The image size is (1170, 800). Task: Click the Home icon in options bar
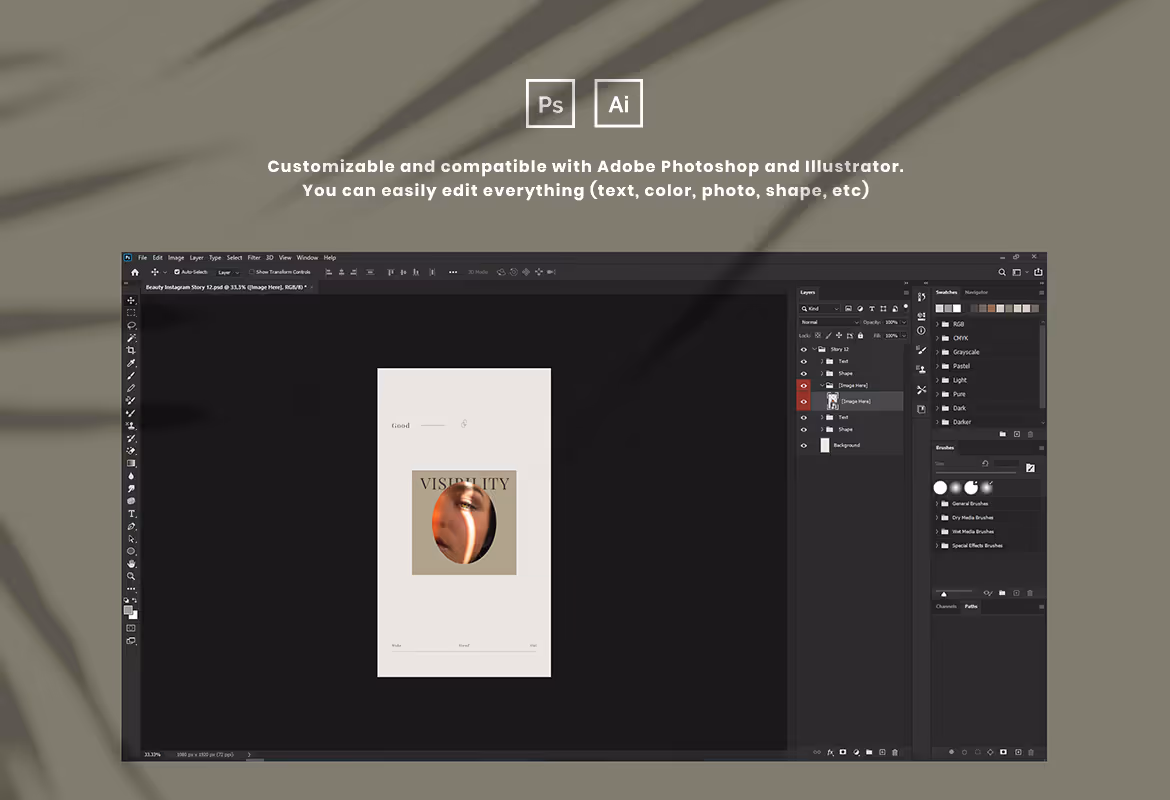pos(135,272)
